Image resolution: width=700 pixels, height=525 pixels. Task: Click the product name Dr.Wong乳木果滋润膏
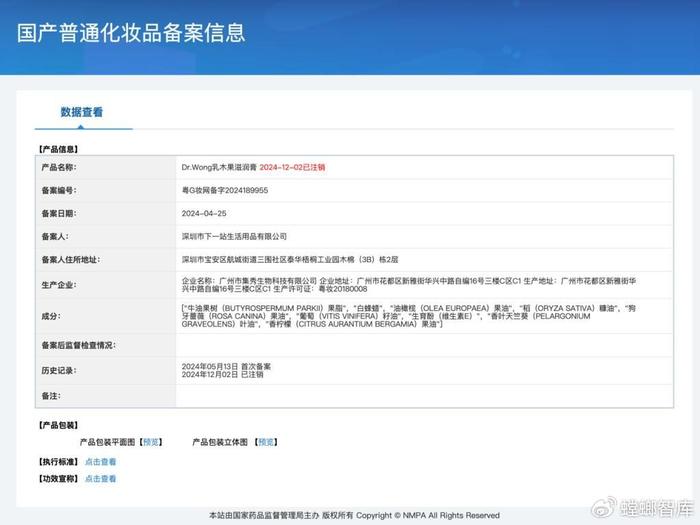click(x=219, y=167)
